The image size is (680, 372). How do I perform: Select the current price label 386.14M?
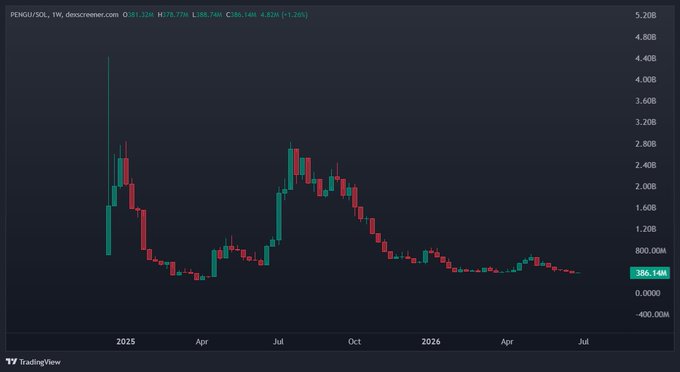[650, 273]
